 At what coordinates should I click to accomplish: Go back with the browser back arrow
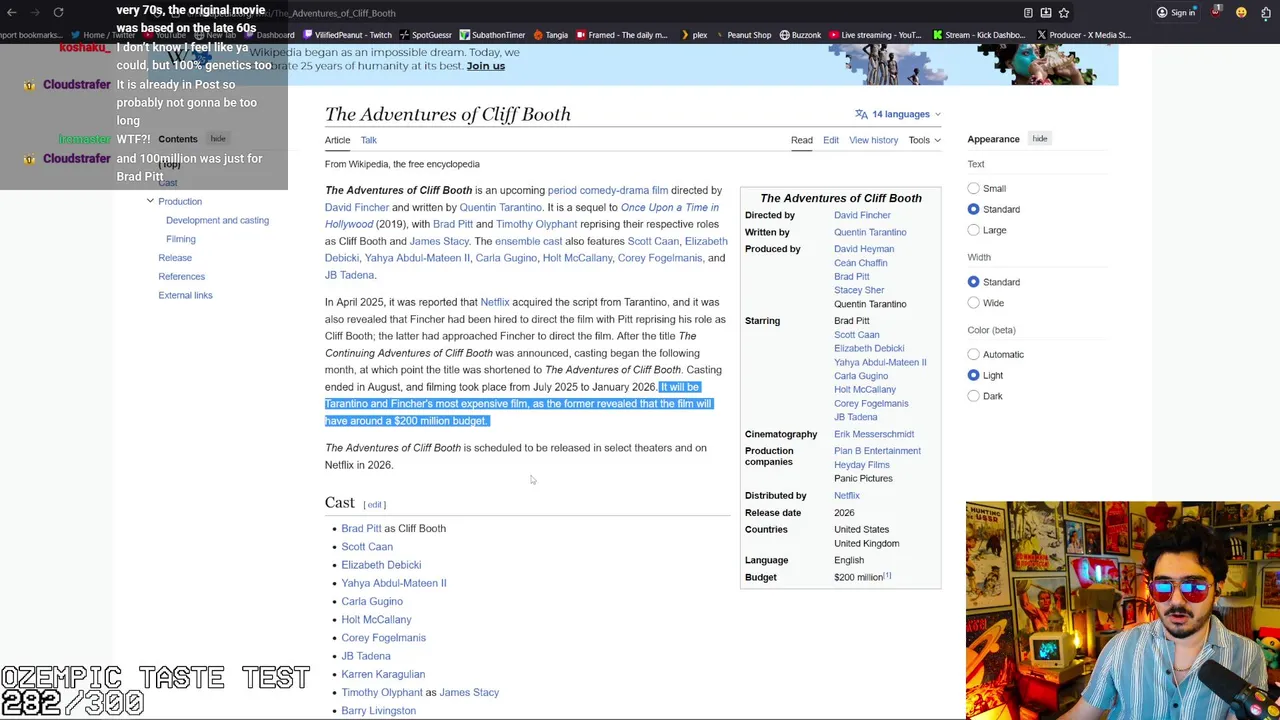click(12, 13)
